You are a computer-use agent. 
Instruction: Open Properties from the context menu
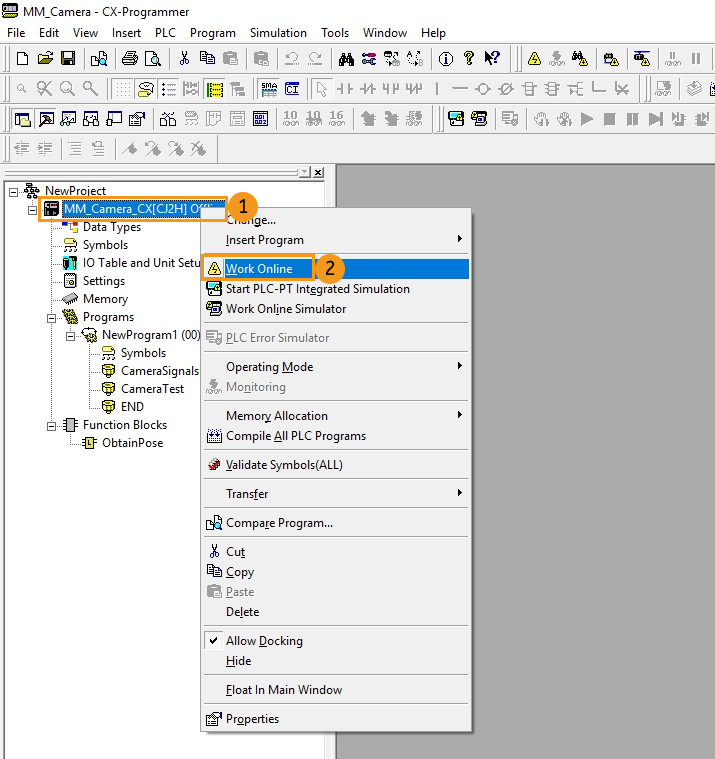coord(252,719)
